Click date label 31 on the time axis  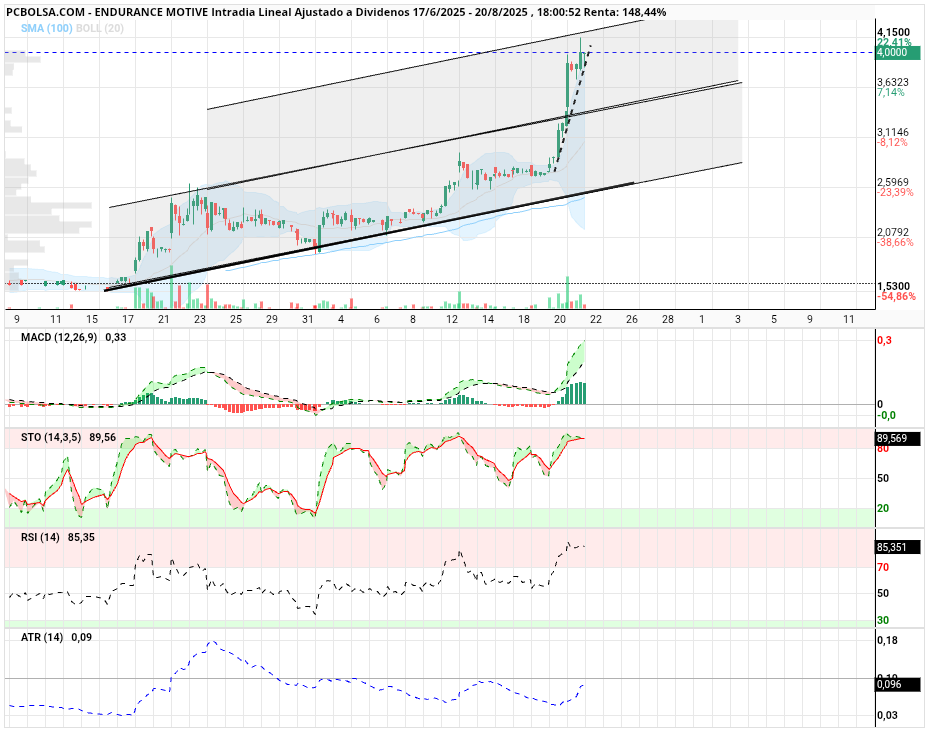307,319
